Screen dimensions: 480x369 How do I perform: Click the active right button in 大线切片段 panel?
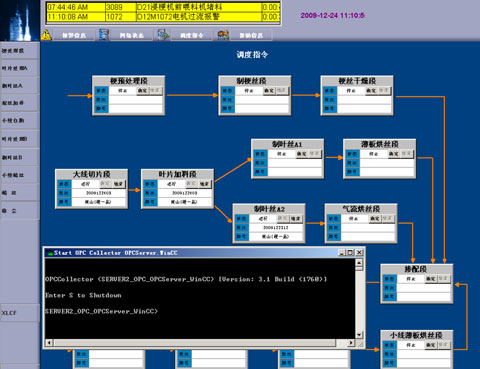(x=119, y=184)
